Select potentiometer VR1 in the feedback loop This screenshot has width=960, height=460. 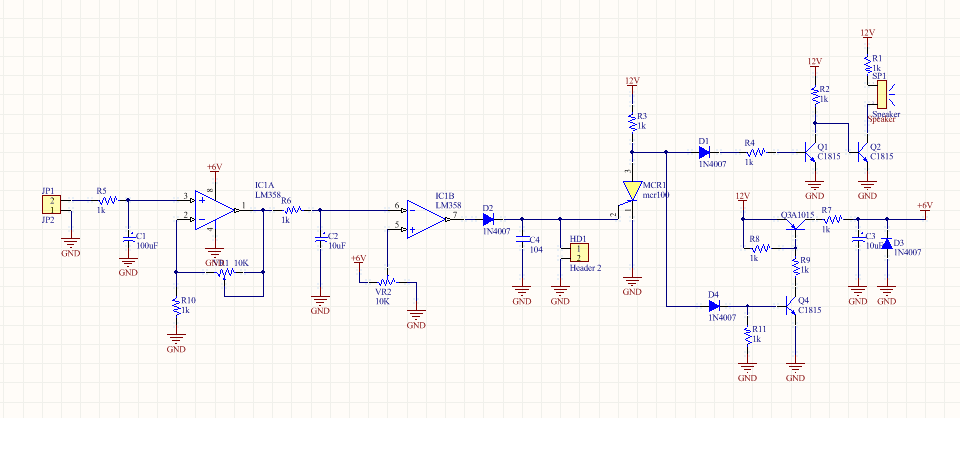point(225,271)
